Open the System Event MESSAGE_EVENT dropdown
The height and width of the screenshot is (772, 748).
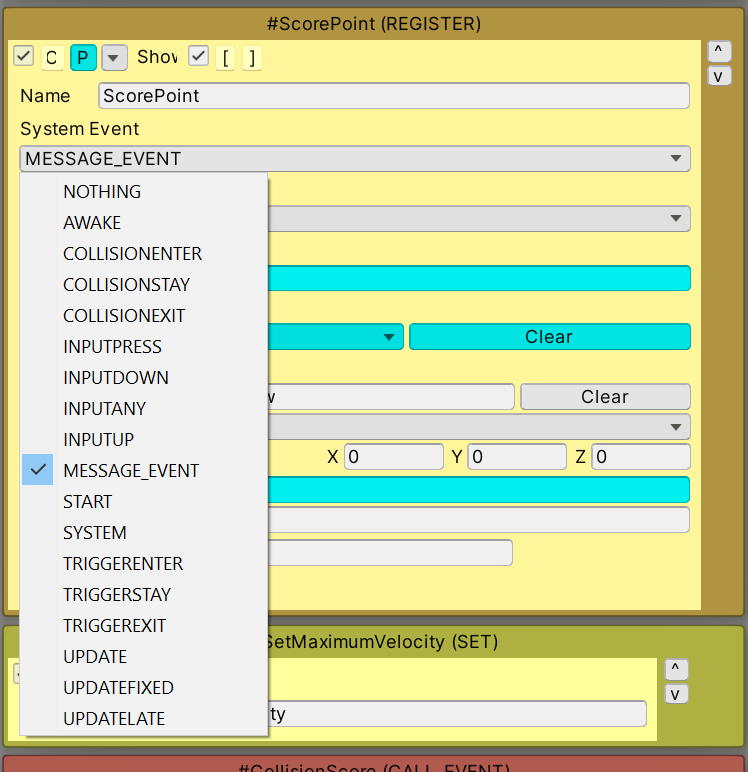[354, 158]
